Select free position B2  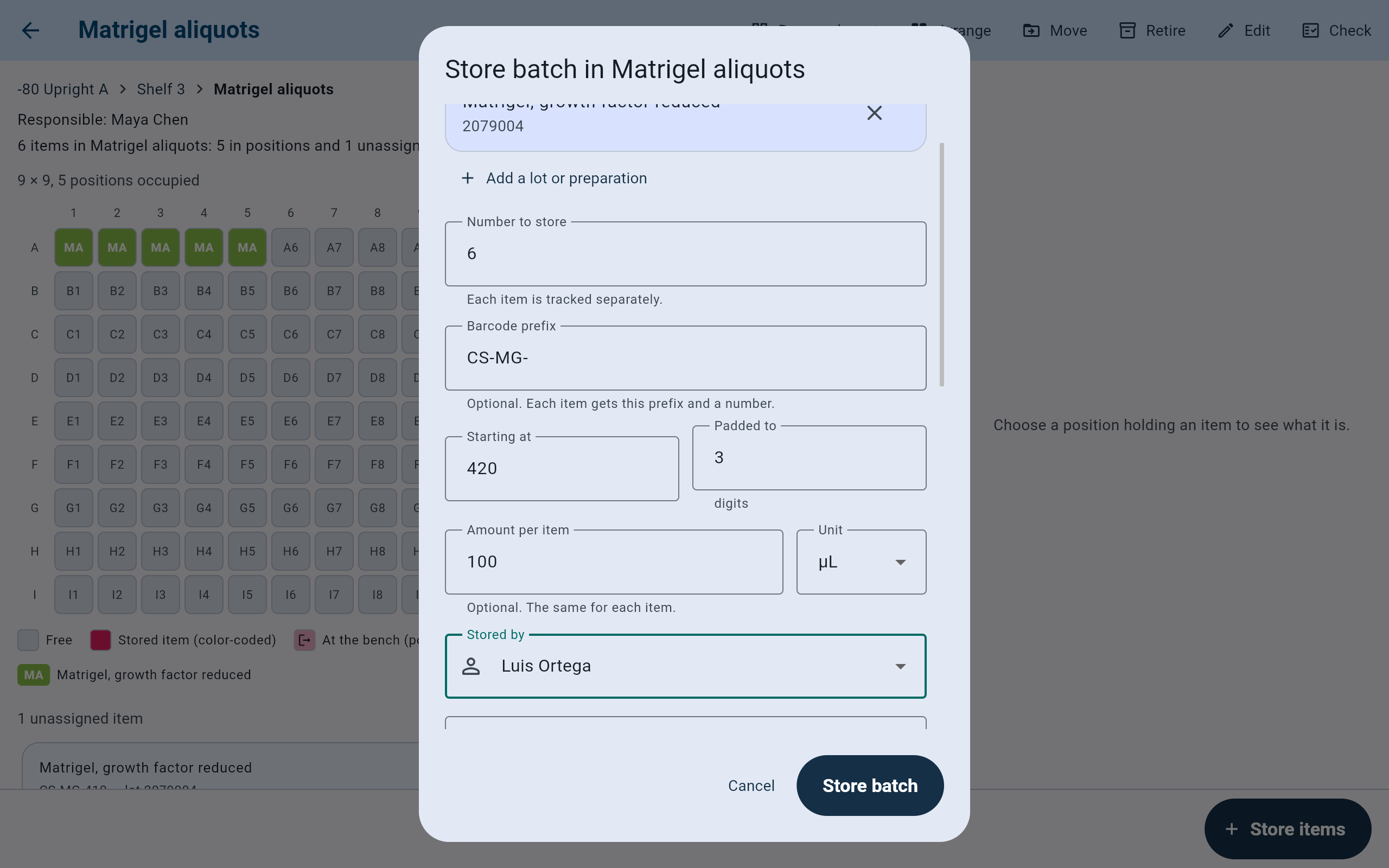117,291
